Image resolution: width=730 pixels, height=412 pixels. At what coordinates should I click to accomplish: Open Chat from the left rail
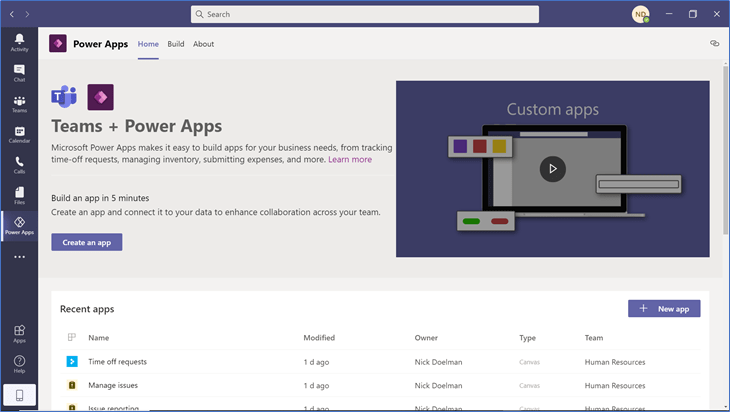[19, 73]
